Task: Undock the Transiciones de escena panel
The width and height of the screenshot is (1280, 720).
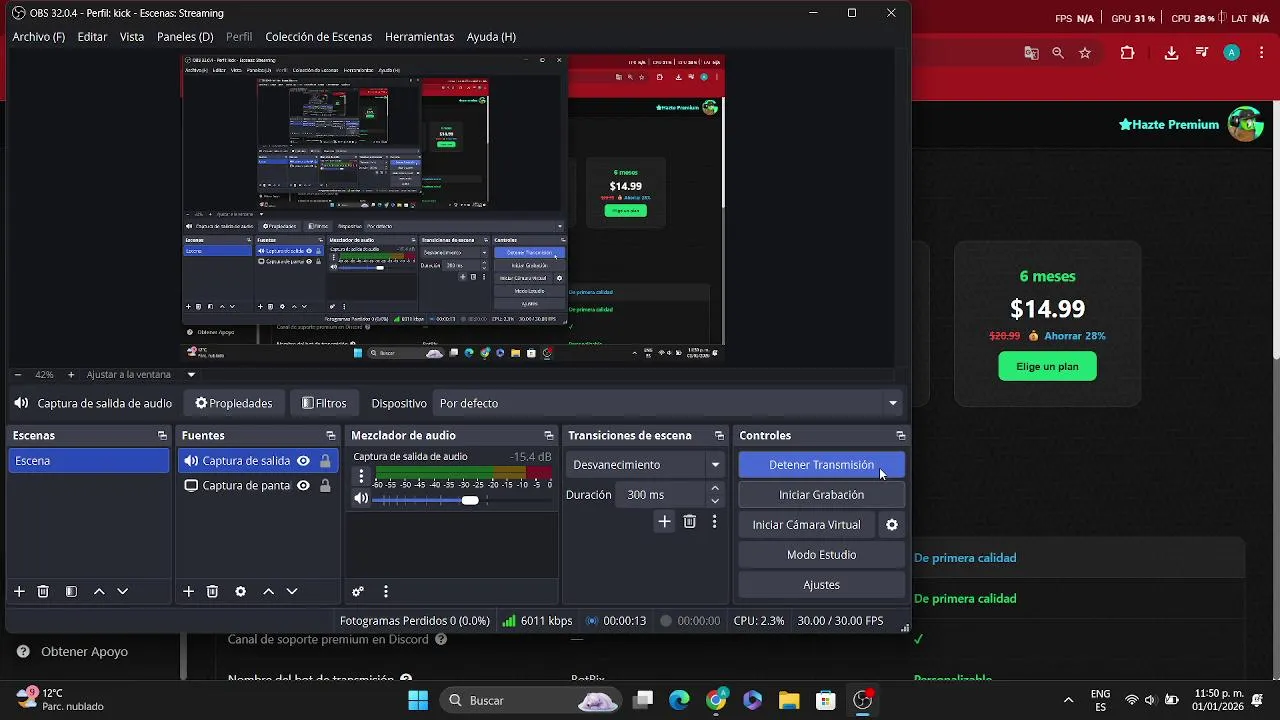Action: click(719, 436)
